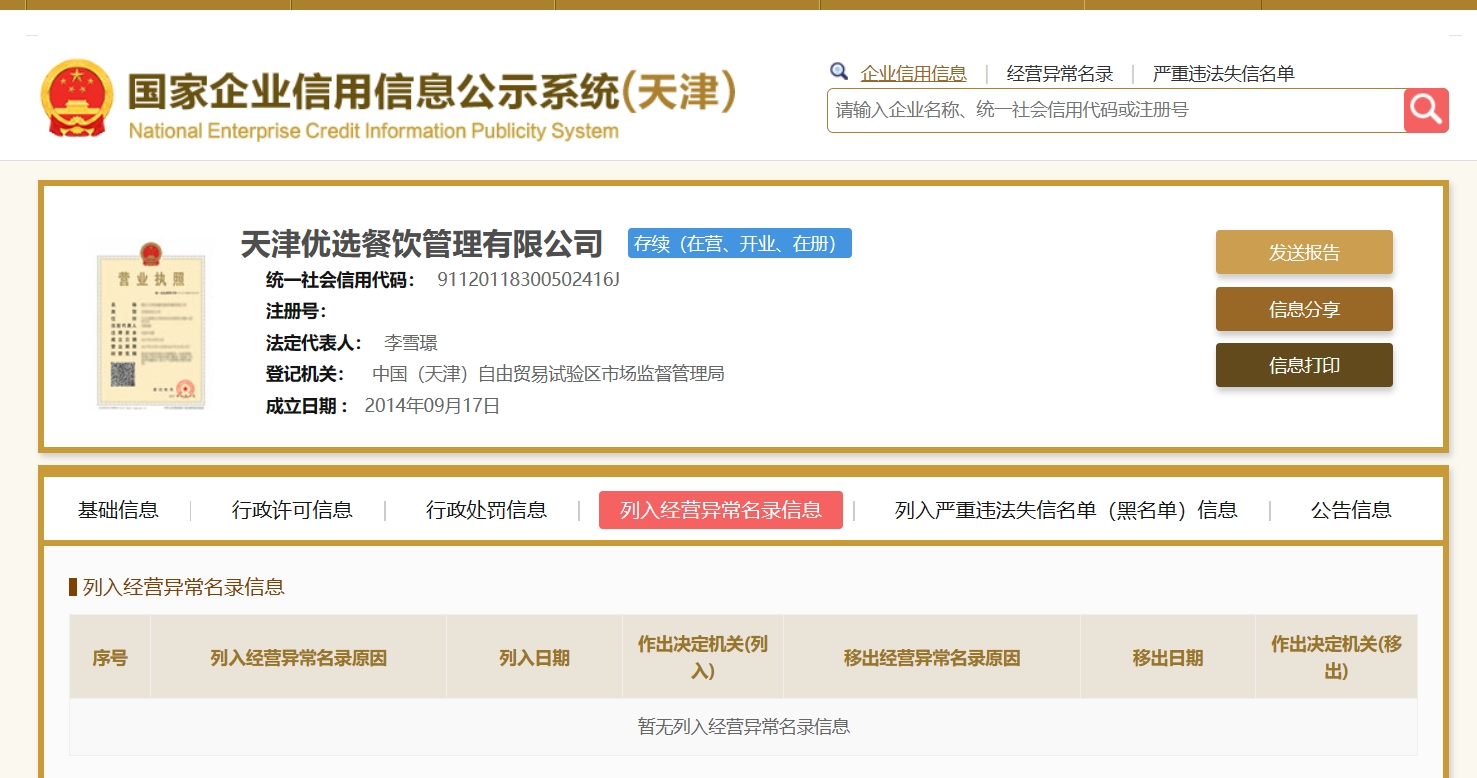
Task: Click the 存续（在营、开业、在册）status badge
Action: point(740,243)
